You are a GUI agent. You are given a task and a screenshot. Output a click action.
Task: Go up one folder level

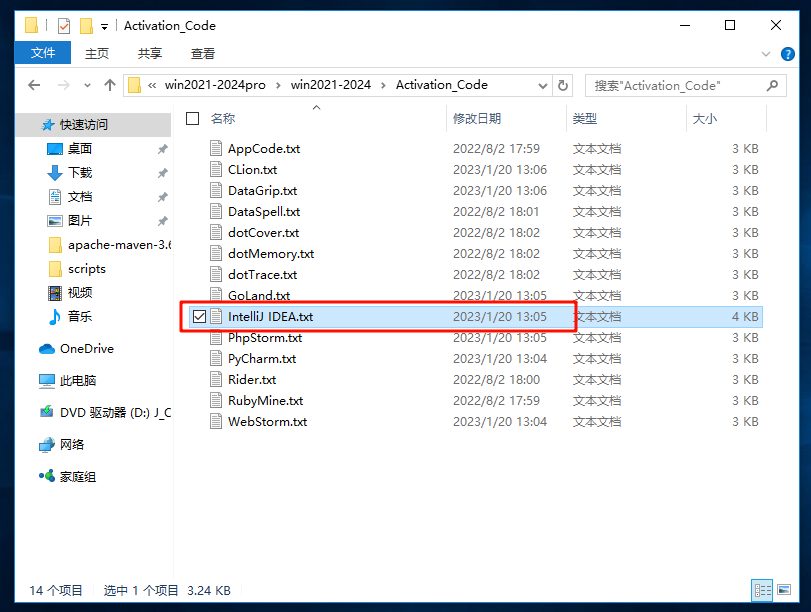110,85
